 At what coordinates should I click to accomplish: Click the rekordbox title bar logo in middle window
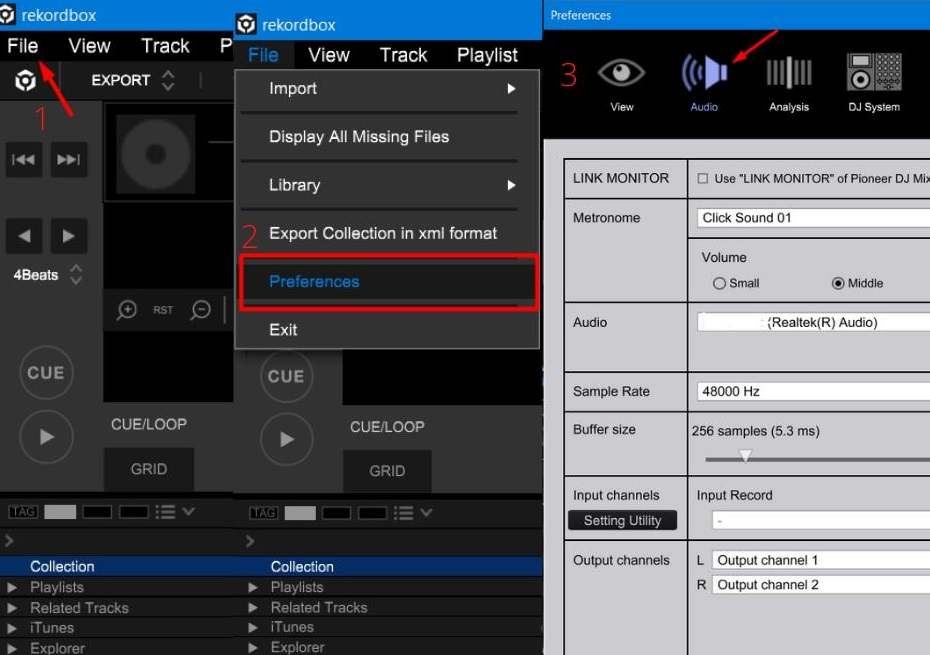[x=246, y=24]
